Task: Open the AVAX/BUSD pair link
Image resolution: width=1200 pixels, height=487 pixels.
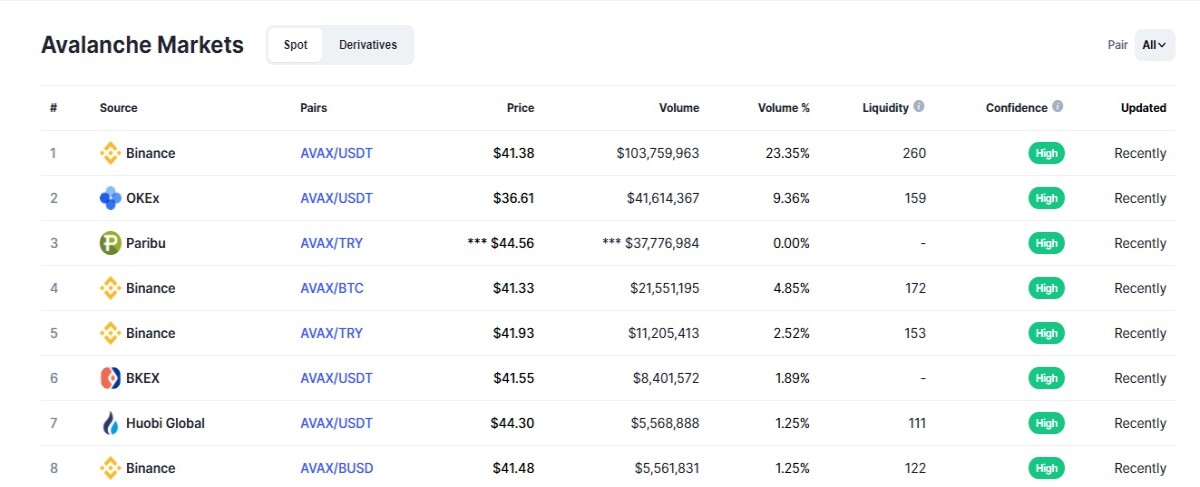Action: click(x=337, y=468)
